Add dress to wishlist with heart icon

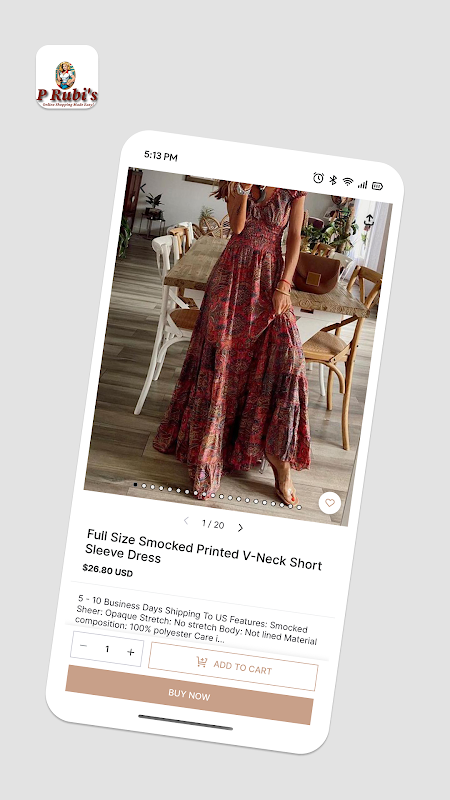point(330,503)
